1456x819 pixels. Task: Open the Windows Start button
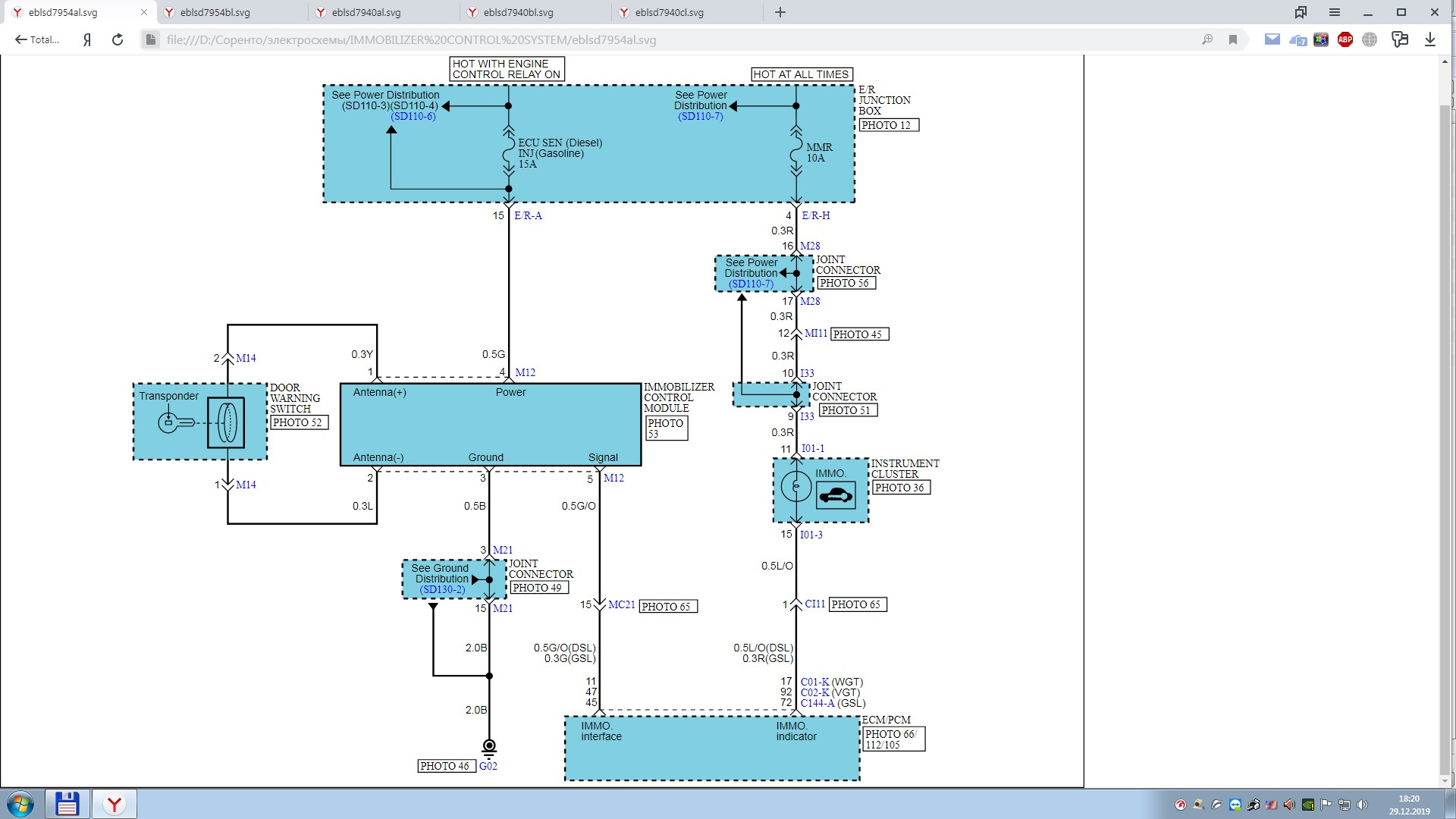point(20,804)
